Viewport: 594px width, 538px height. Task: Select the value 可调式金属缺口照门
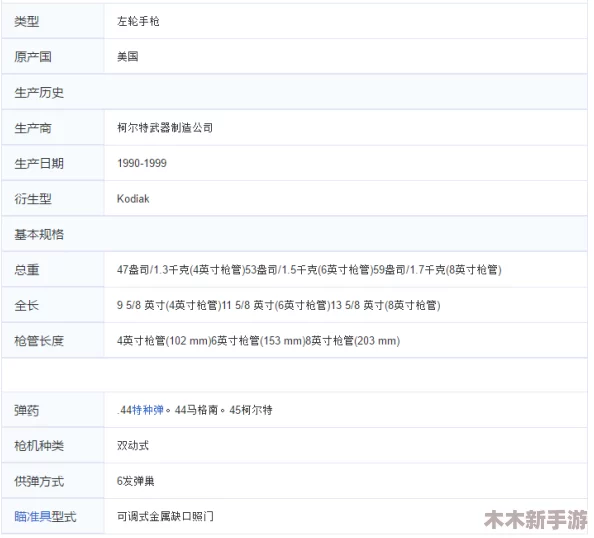pyautogui.click(x=165, y=516)
